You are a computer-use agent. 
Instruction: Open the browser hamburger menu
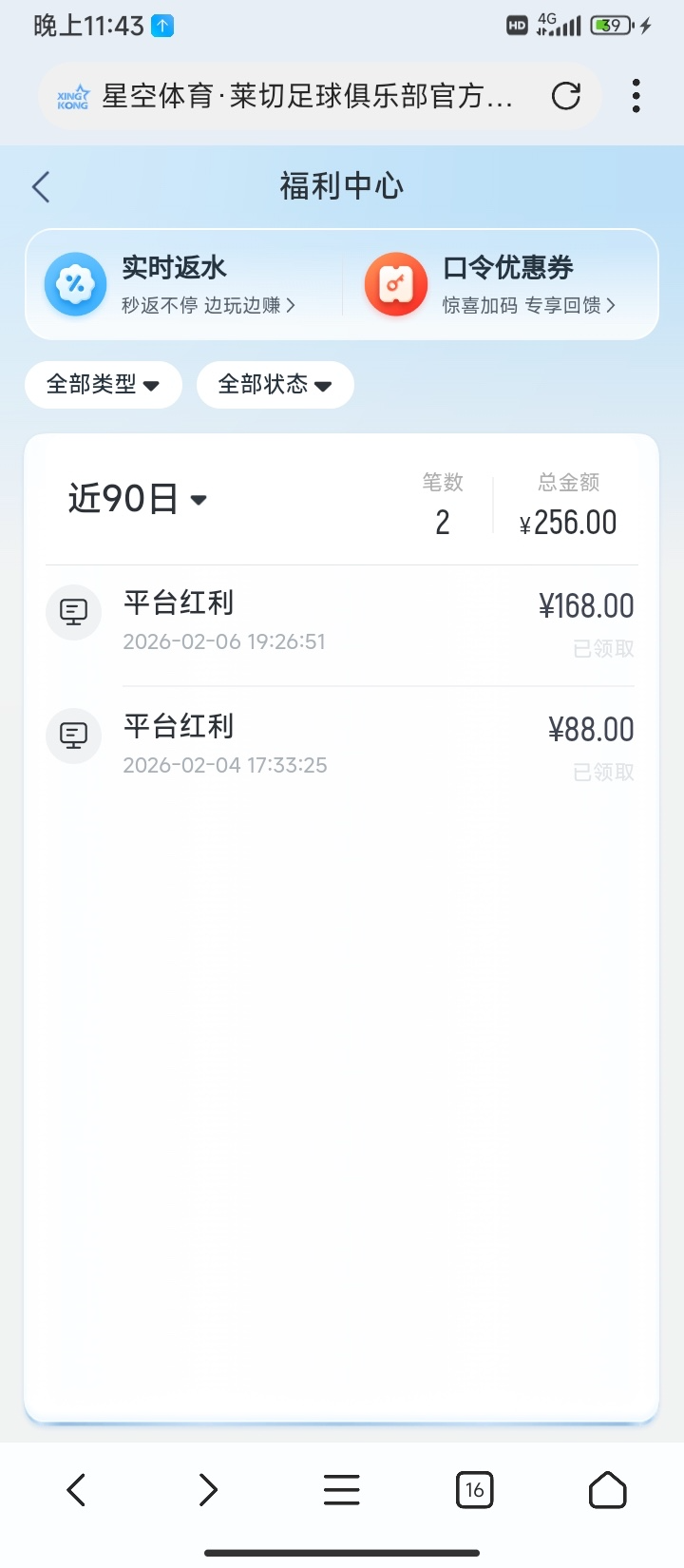coord(341,1489)
